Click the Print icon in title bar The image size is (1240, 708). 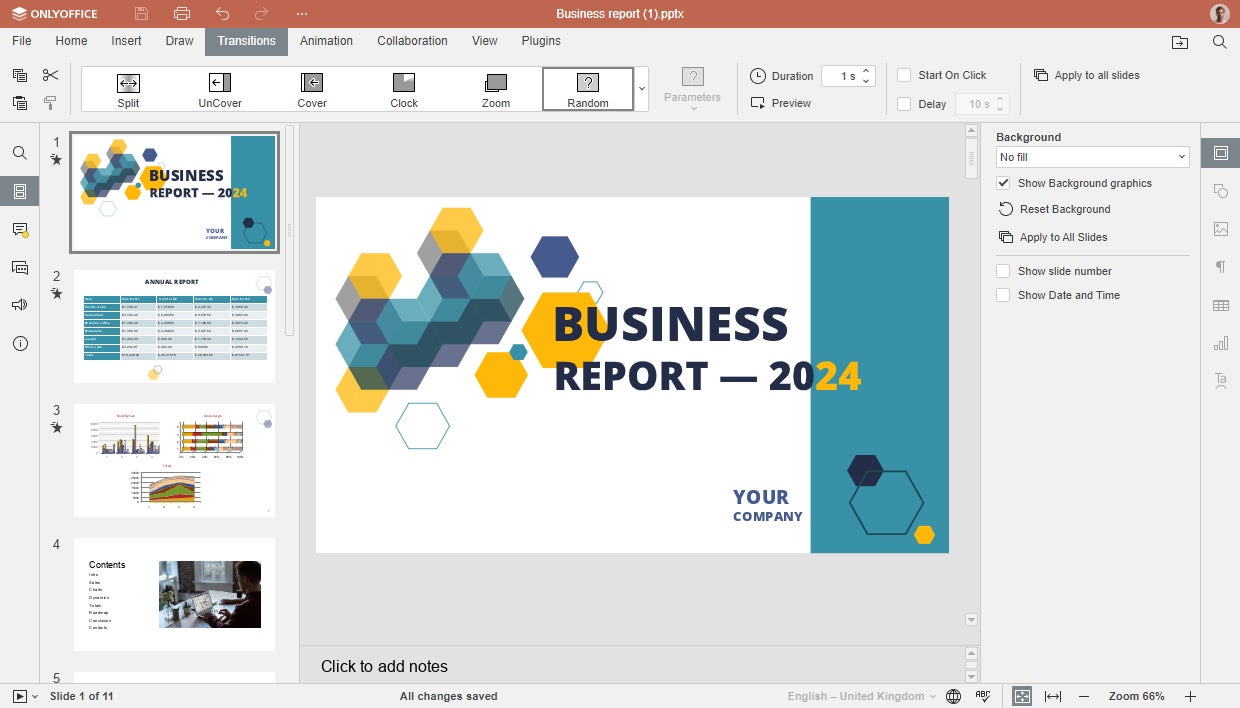[x=181, y=14]
